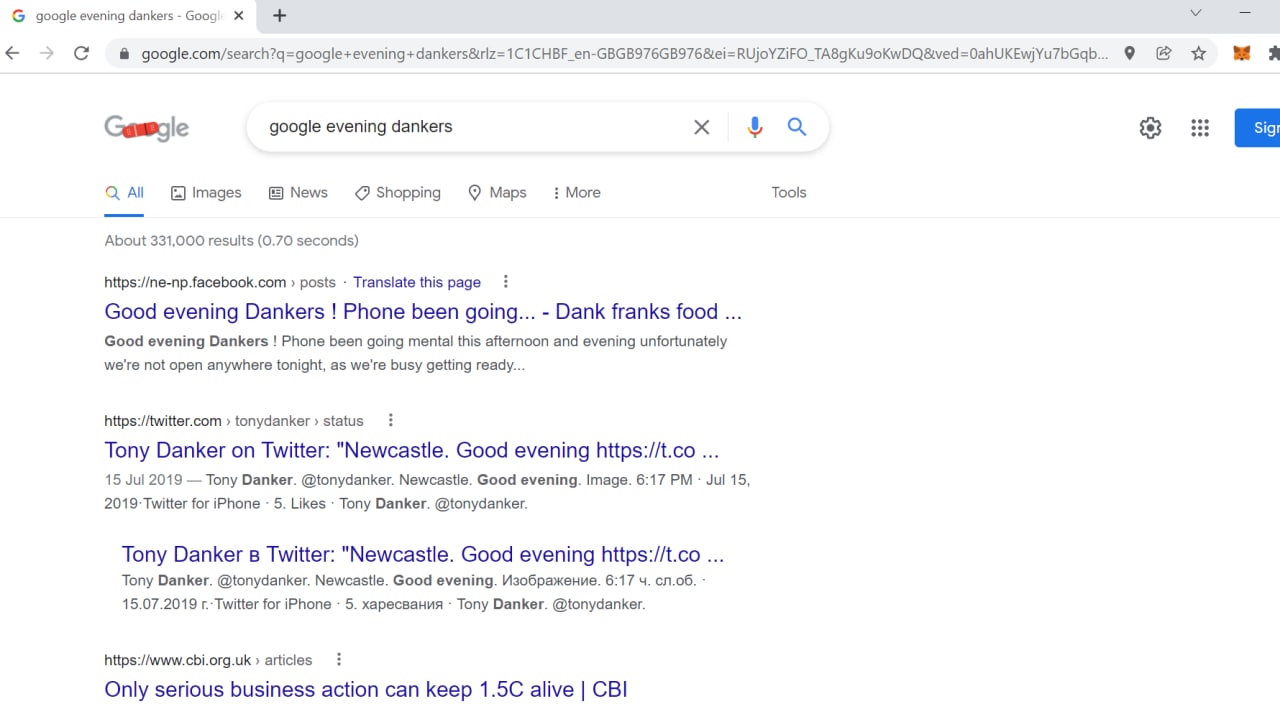Open the tab search chevron
This screenshot has height=709, width=1280.
[x=1196, y=13]
